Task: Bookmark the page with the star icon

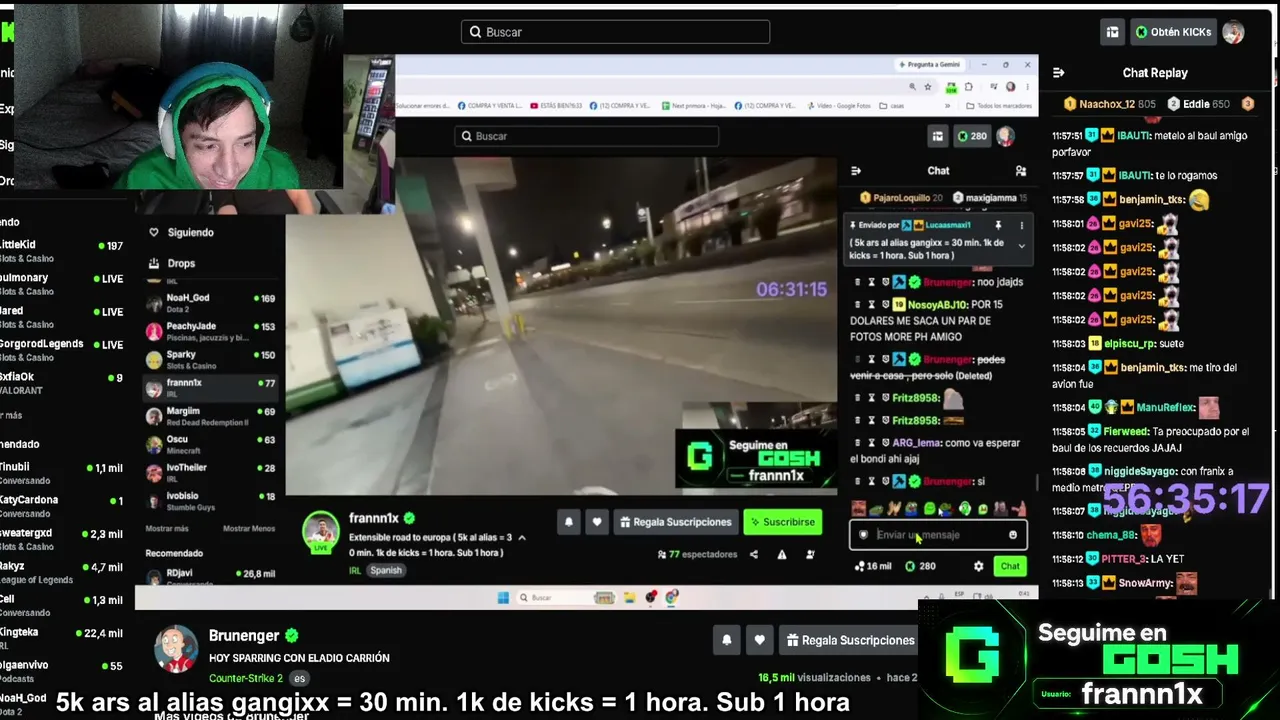Action: point(928,87)
